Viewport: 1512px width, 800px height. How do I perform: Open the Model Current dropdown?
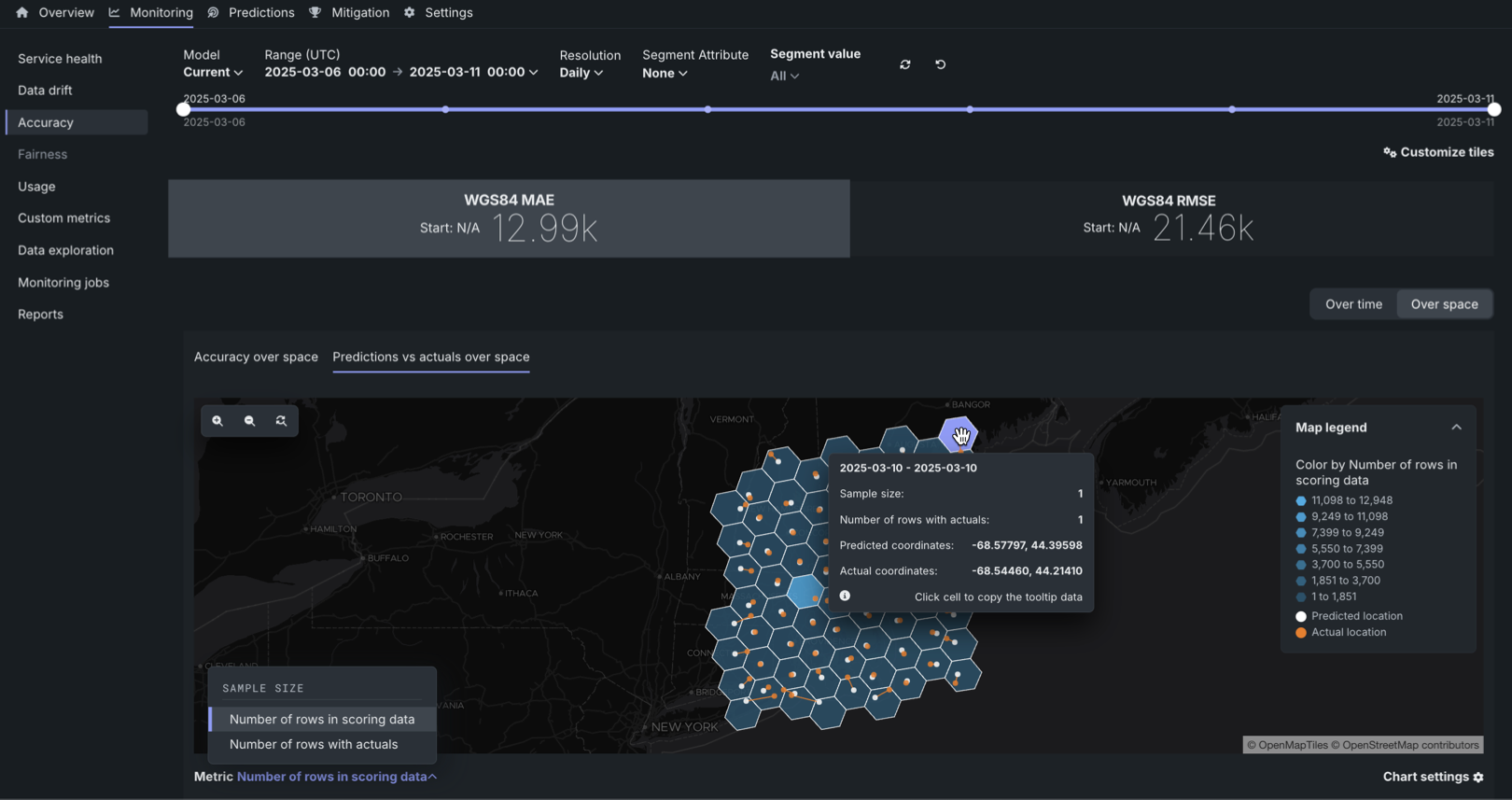[213, 72]
